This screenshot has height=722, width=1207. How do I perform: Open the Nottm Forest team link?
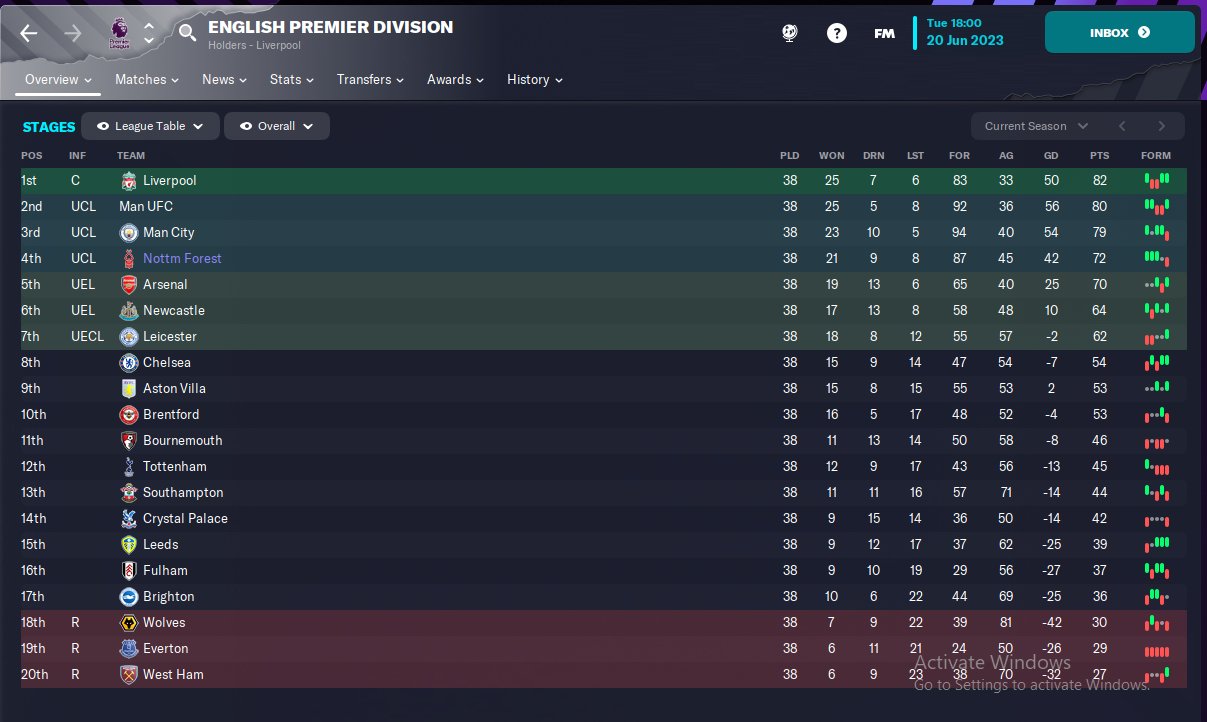coord(182,259)
